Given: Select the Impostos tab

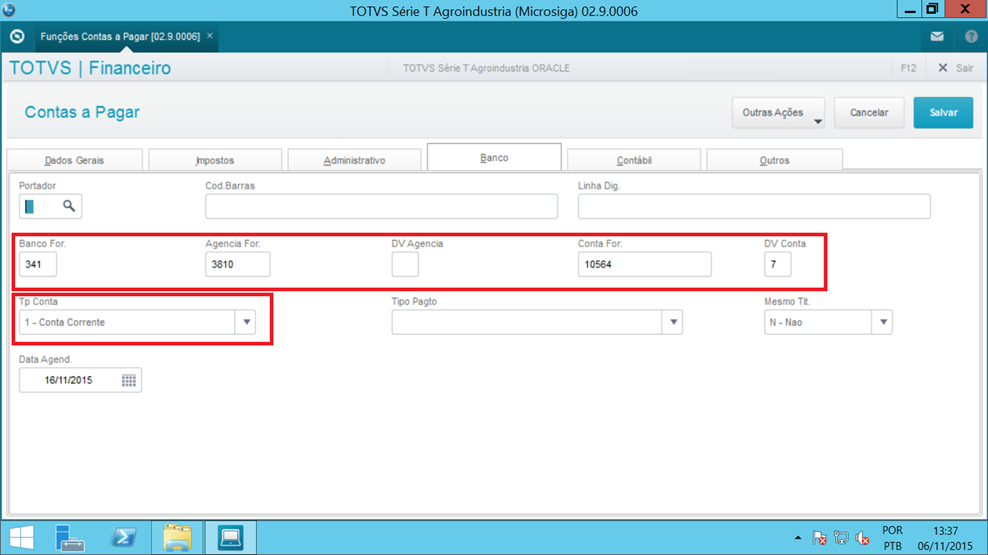Looking at the screenshot, I should 214,160.
